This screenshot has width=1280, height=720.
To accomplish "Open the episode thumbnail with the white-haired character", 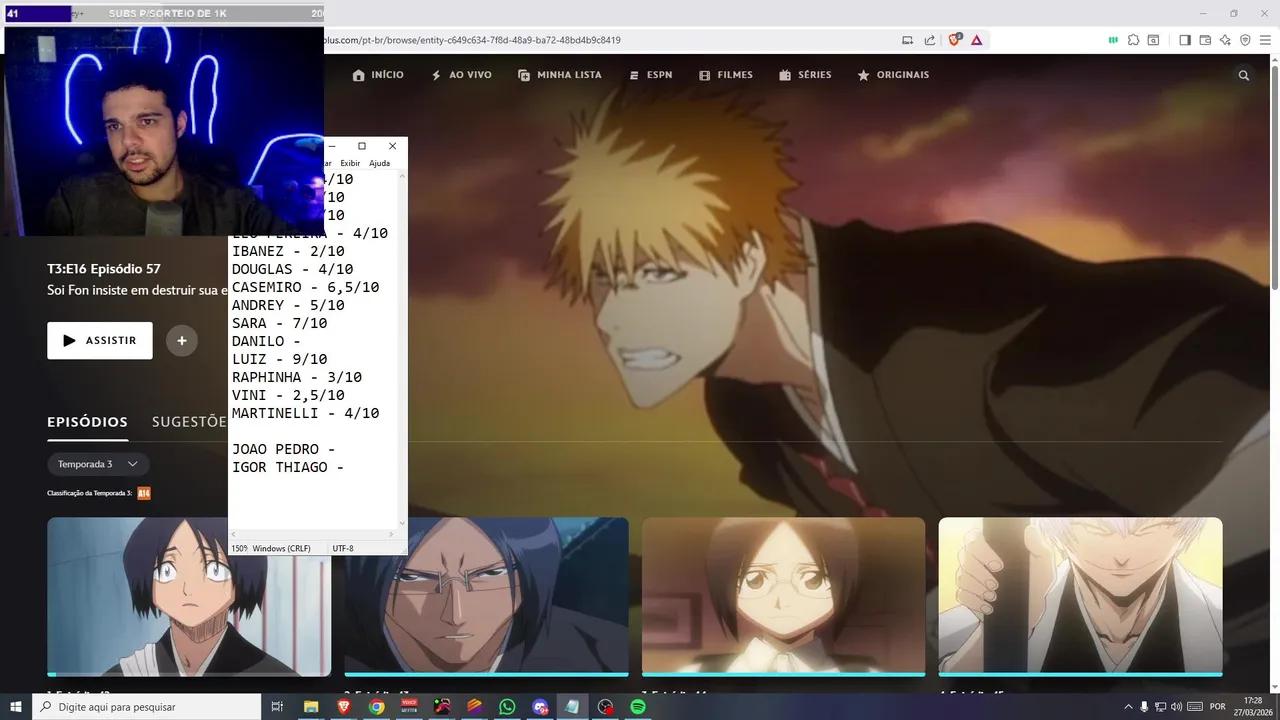I will [1080, 595].
